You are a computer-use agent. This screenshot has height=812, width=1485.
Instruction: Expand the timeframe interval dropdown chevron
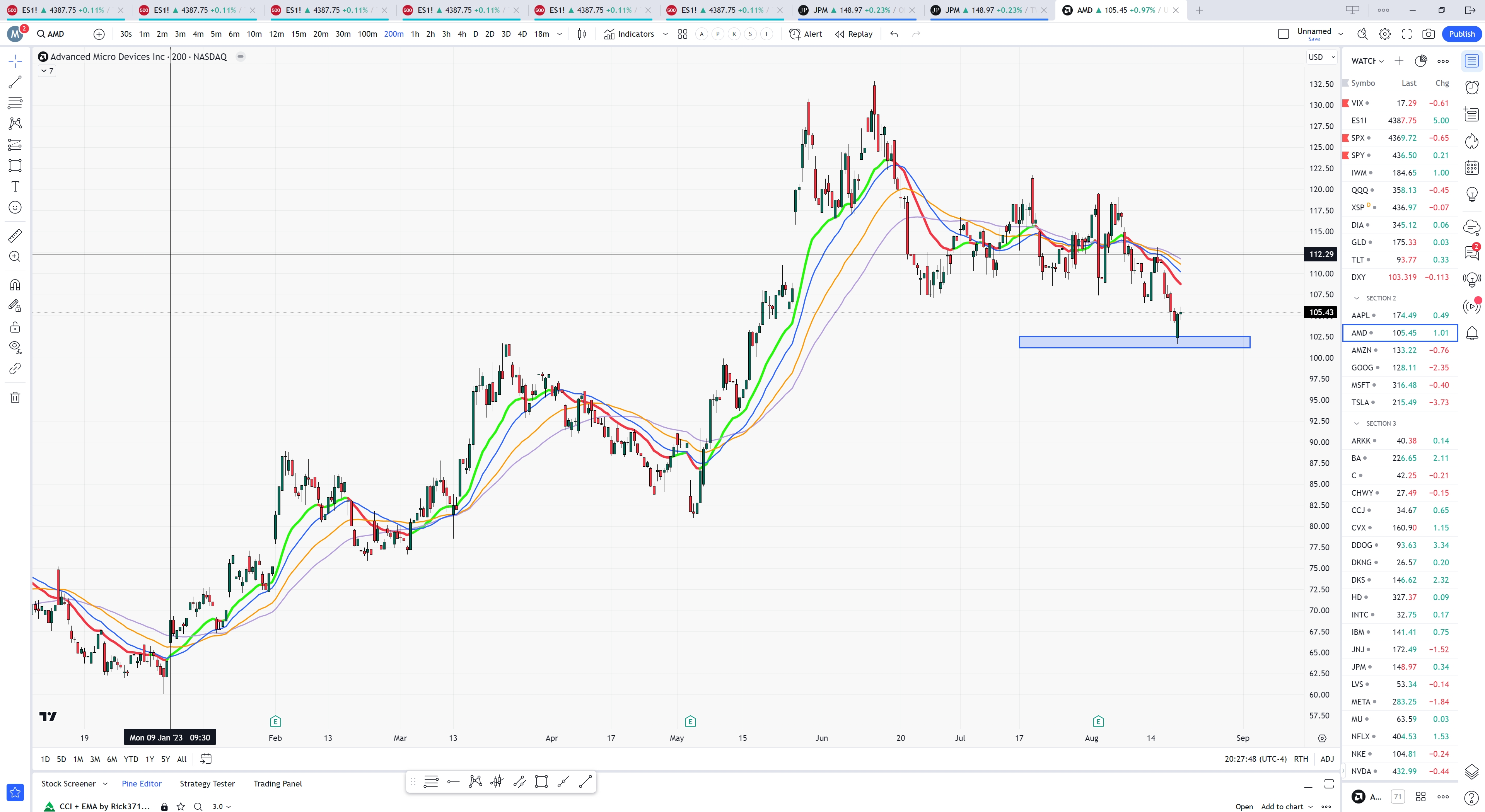pos(559,34)
